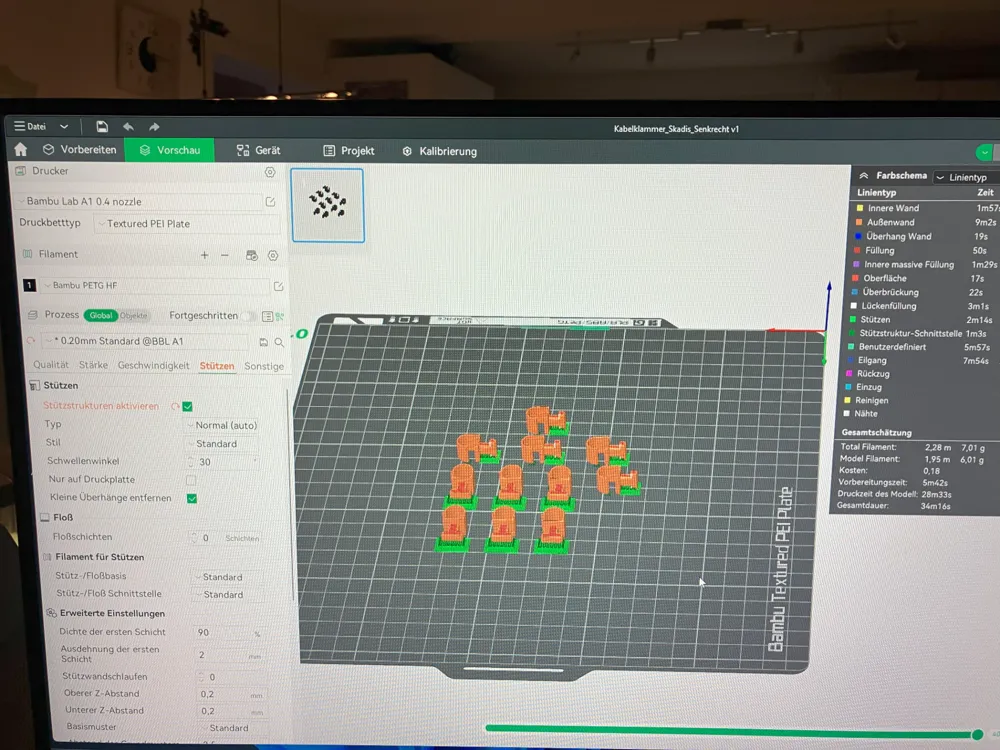The height and width of the screenshot is (750, 1000).
Task: Open the Datei menu dropdown arrow
Action: (x=64, y=126)
